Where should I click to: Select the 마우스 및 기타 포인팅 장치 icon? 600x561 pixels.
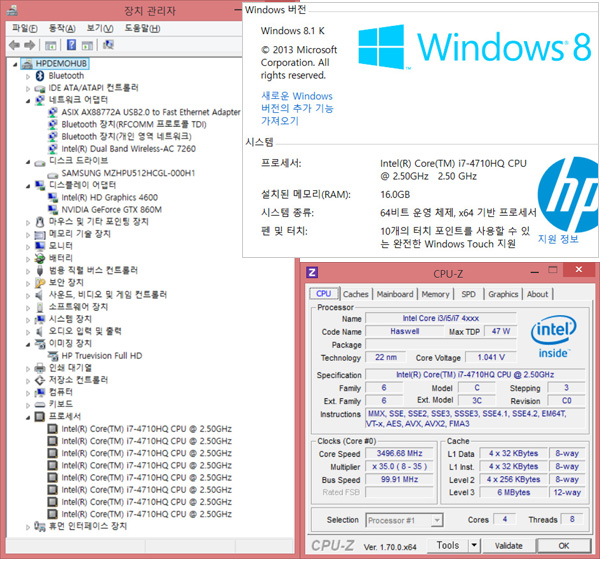pos(40,222)
